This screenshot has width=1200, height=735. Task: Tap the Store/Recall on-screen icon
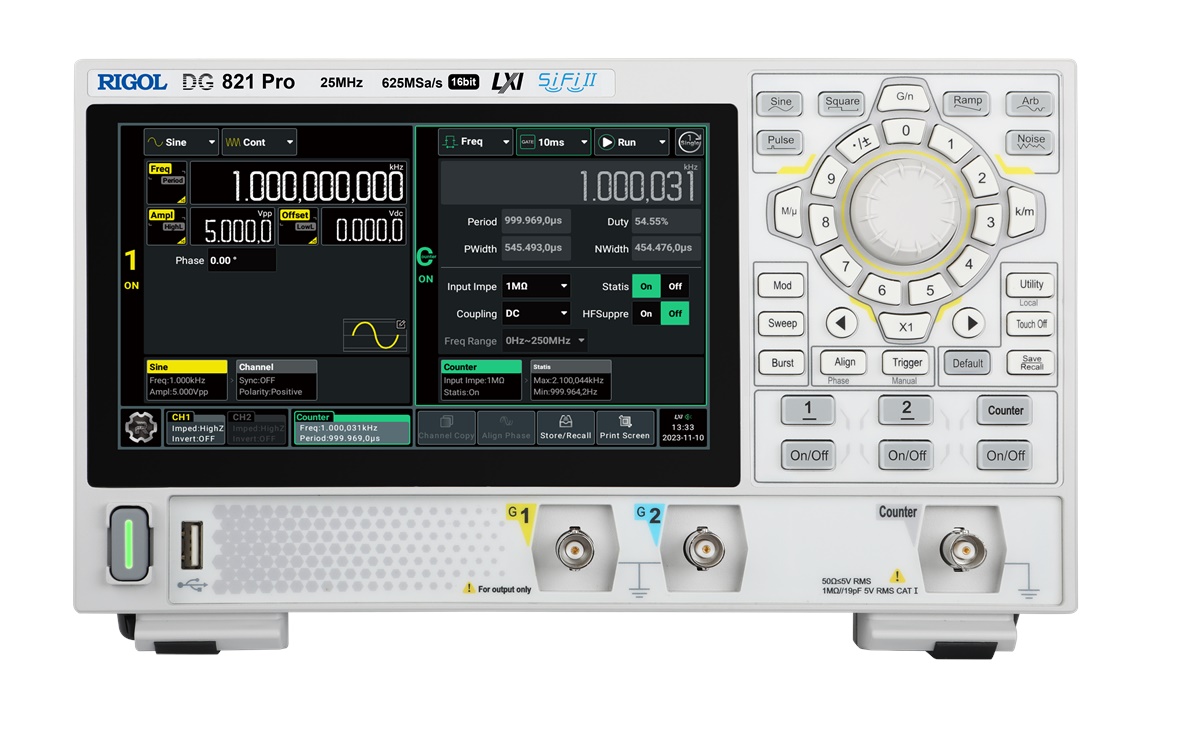tap(565, 428)
